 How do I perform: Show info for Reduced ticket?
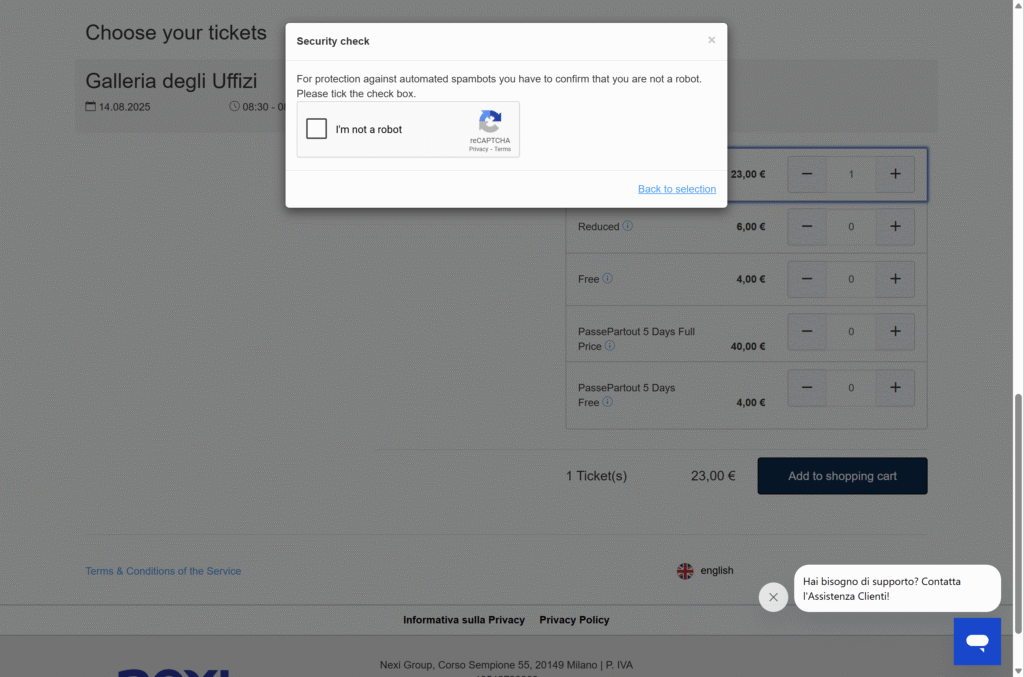coord(627,226)
